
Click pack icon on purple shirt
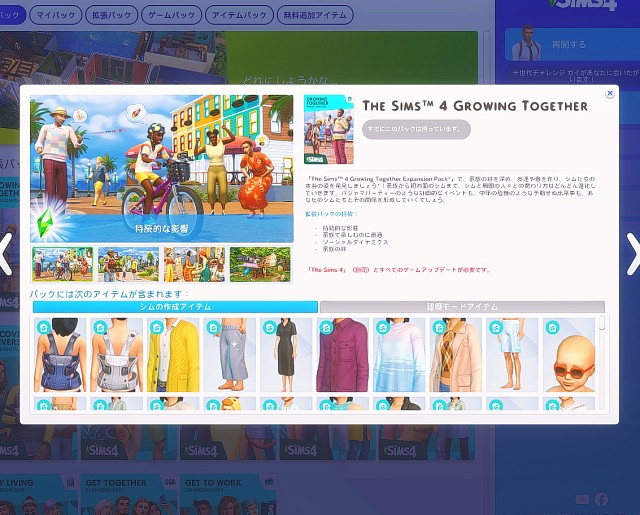tap(326, 327)
